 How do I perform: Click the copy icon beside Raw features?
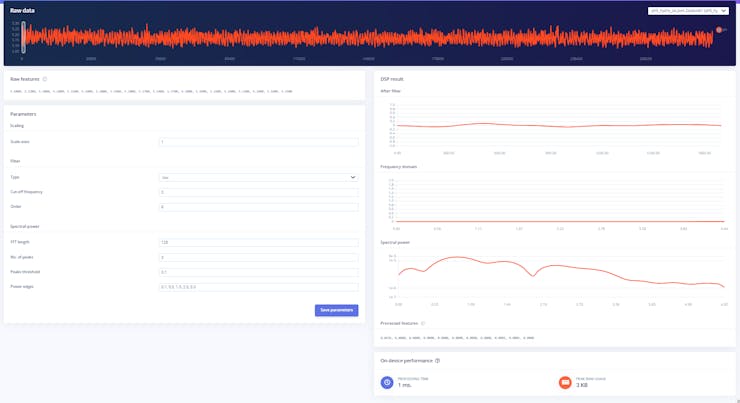click(45, 79)
